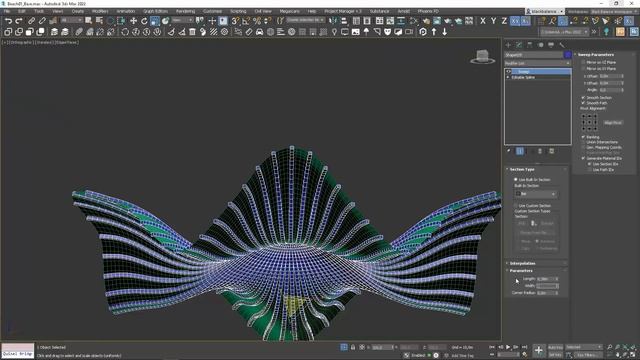The height and width of the screenshot is (360, 640).
Task: Click the down arrow icon in second toolbar
Action: [444, 32]
